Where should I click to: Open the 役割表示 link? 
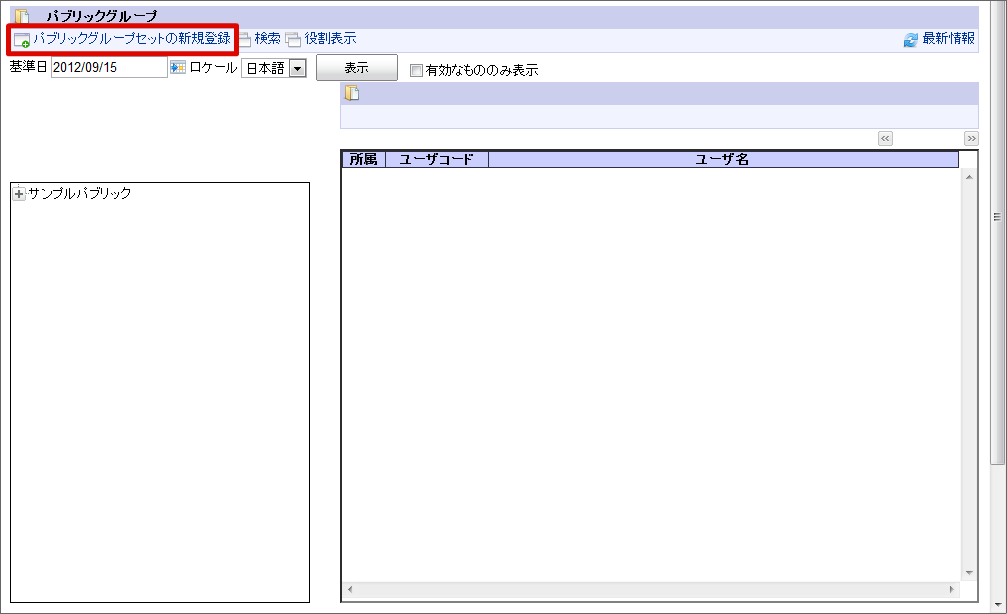click(x=330, y=39)
